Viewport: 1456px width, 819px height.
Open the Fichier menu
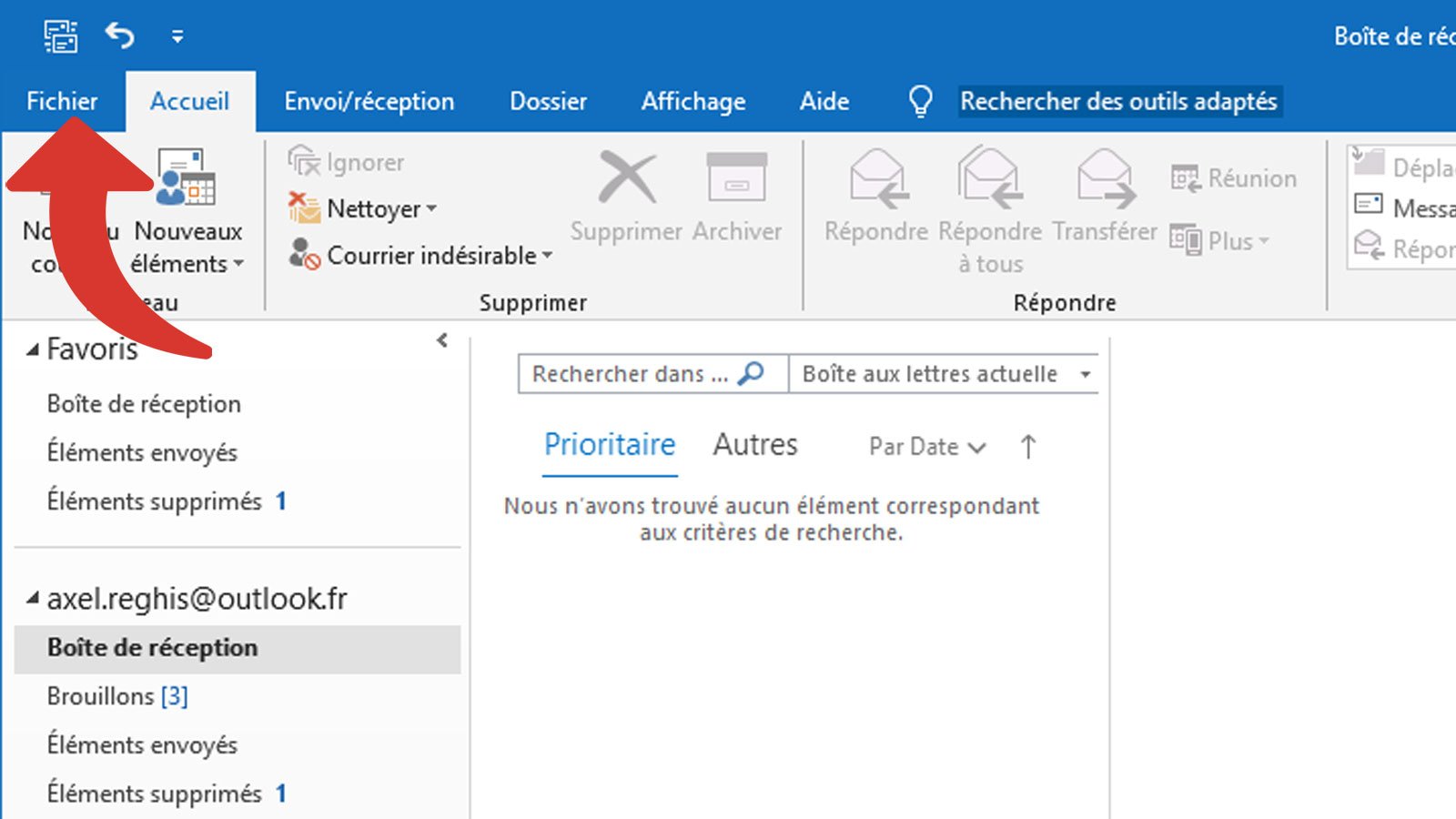click(x=61, y=101)
